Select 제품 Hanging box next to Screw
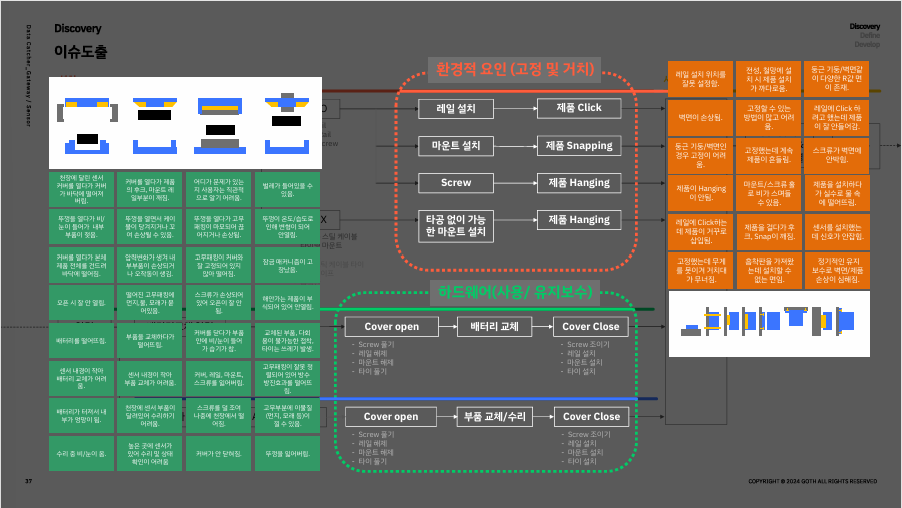 (579, 183)
